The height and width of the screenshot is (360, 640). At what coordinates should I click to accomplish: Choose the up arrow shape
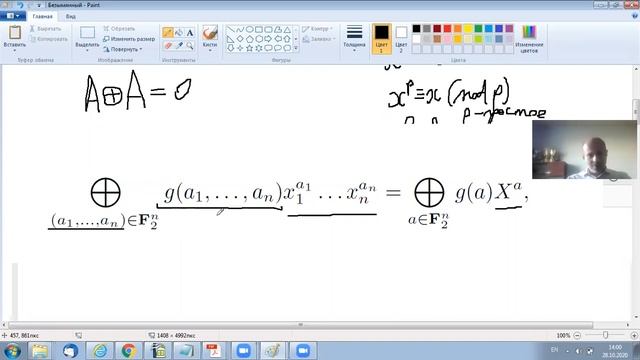287,39
